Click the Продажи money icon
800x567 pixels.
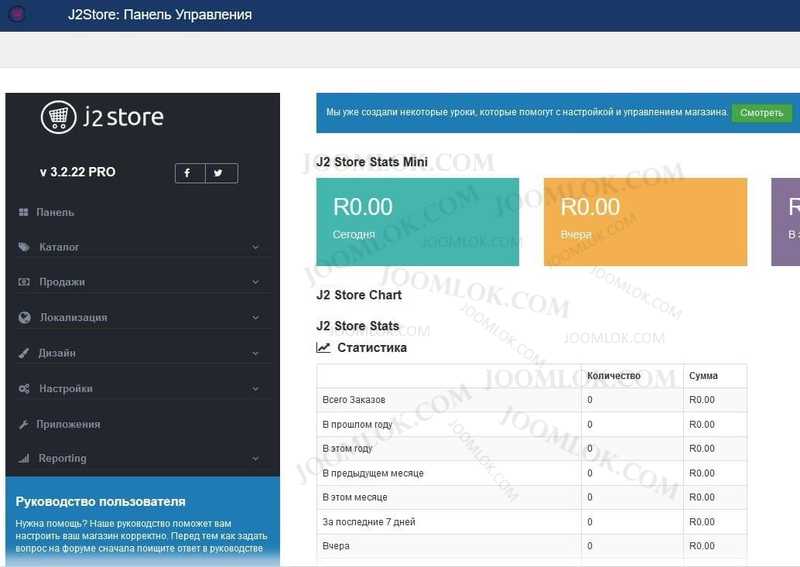pyautogui.click(x=24, y=282)
